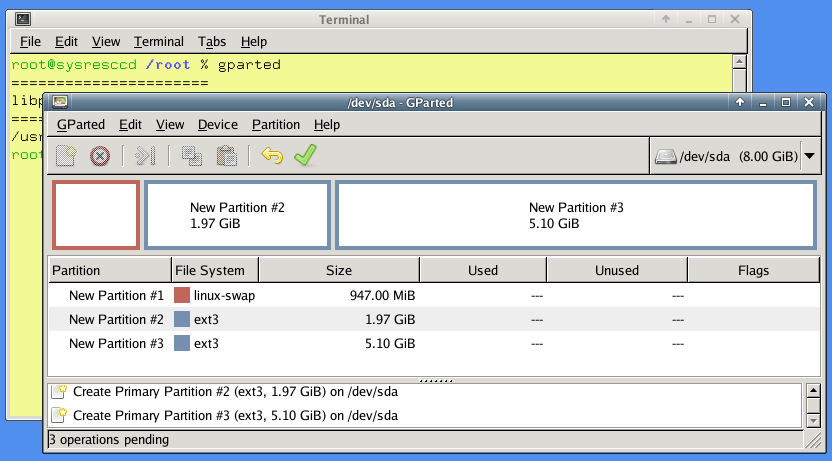Apply all operations with the green checkmark

306,155
